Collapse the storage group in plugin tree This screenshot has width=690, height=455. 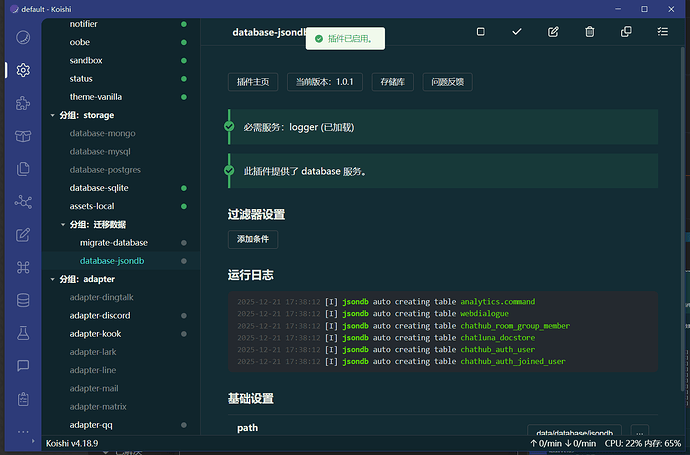coord(53,115)
